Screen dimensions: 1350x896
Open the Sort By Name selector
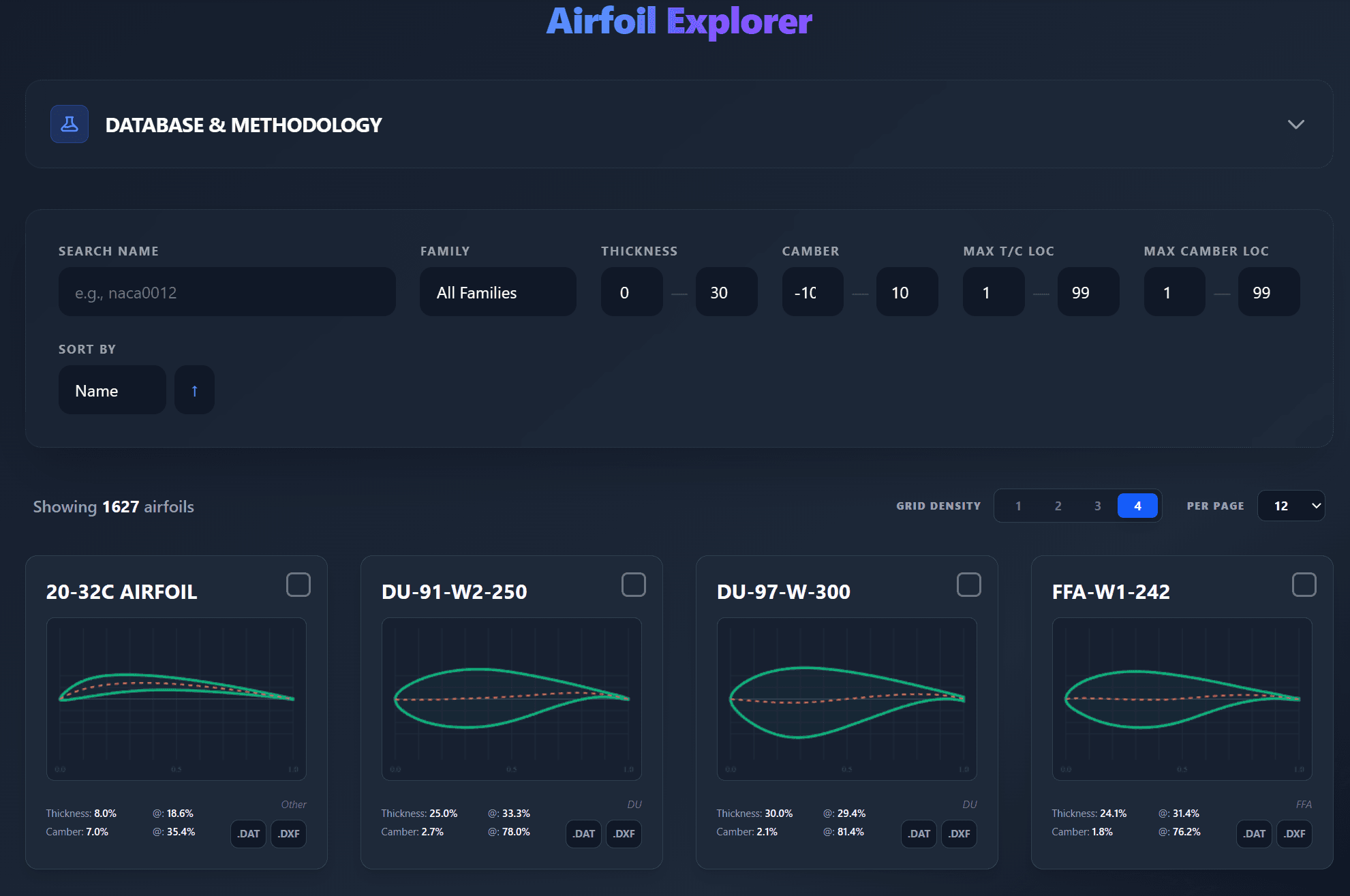112,390
